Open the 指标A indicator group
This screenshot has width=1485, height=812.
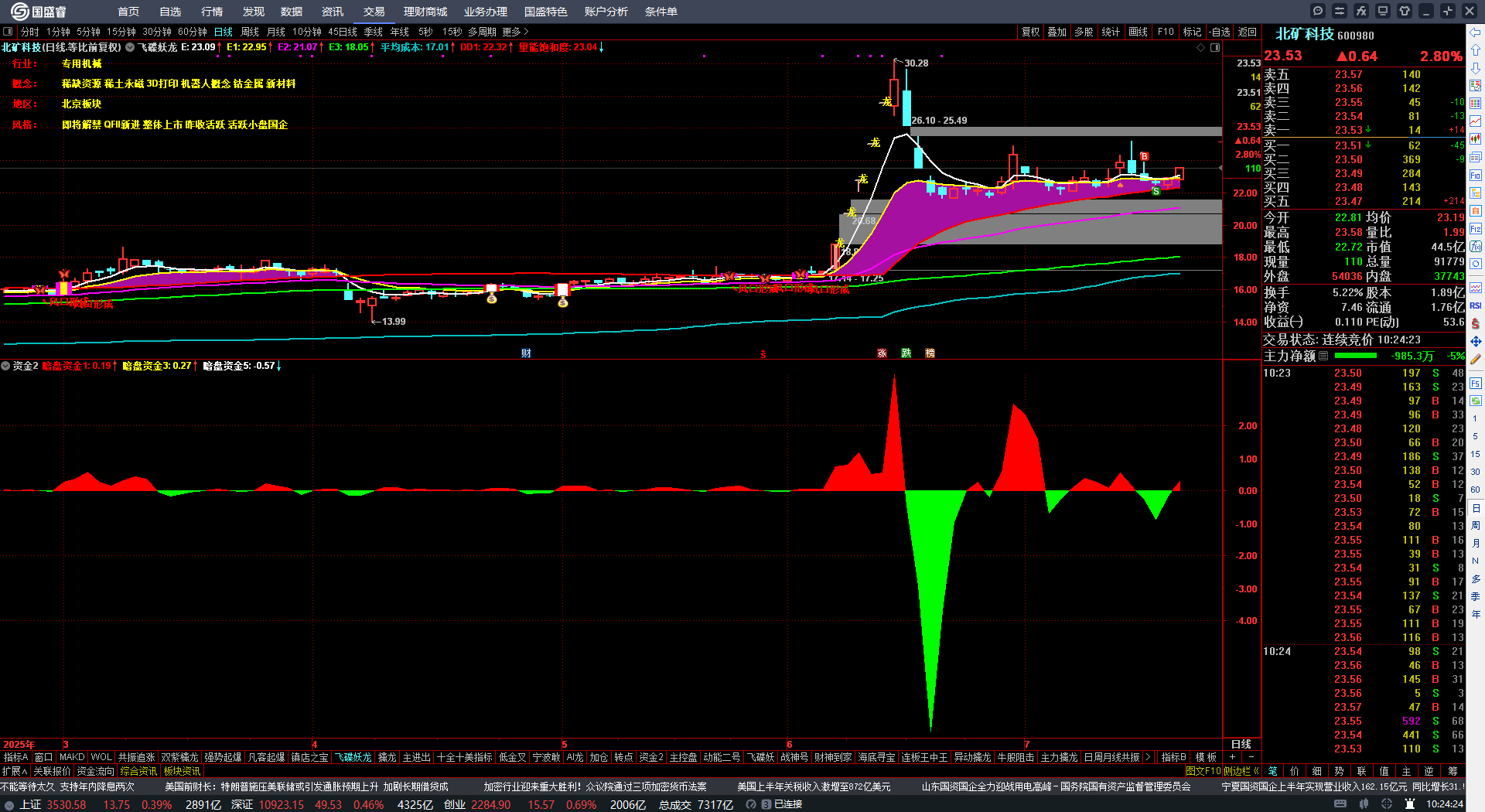(x=16, y=757)
